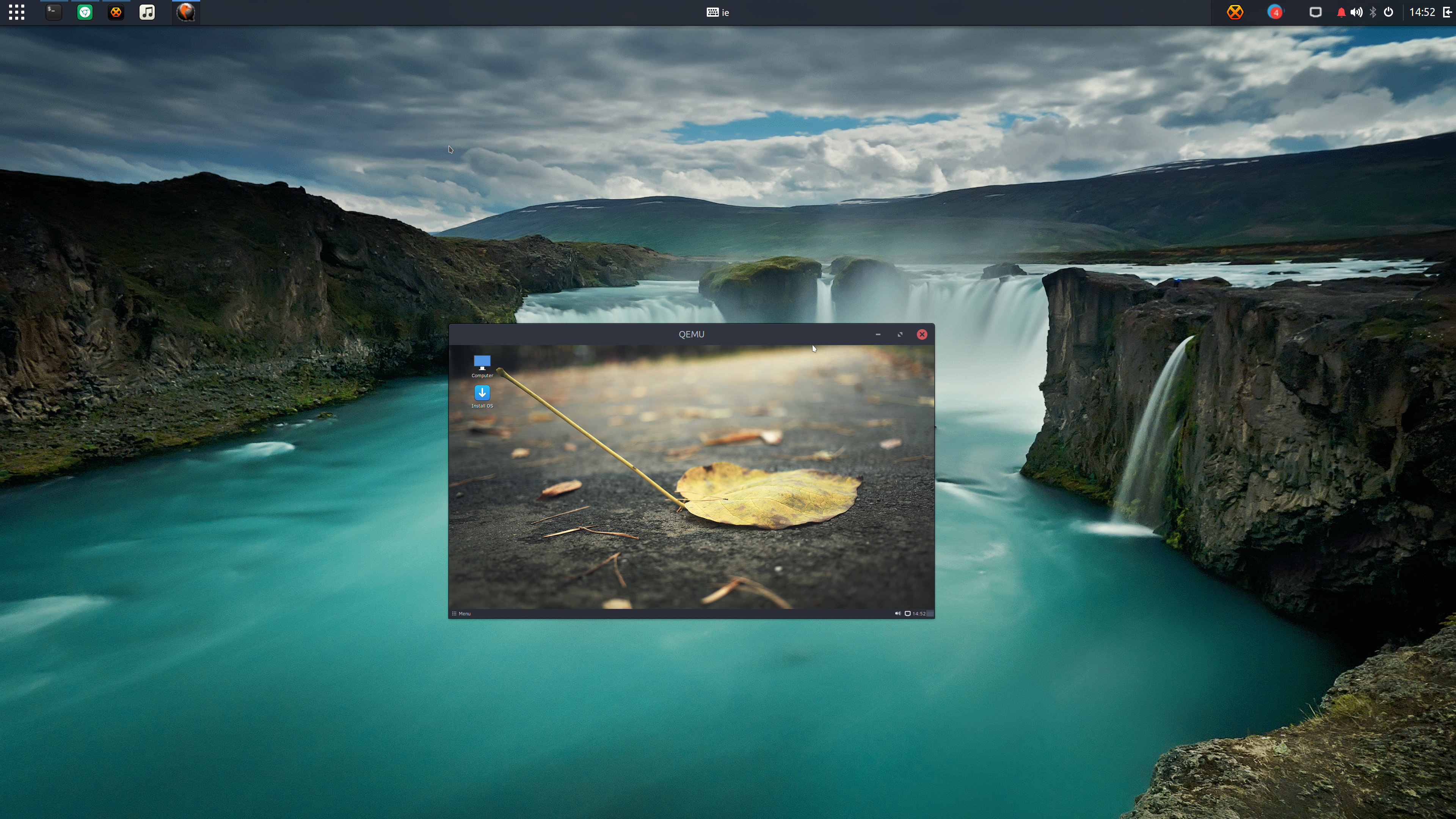The width and height of the screenshot is (1456, 819).
Task: Click the log out session icon
Action: click(x=1448, y=13)
